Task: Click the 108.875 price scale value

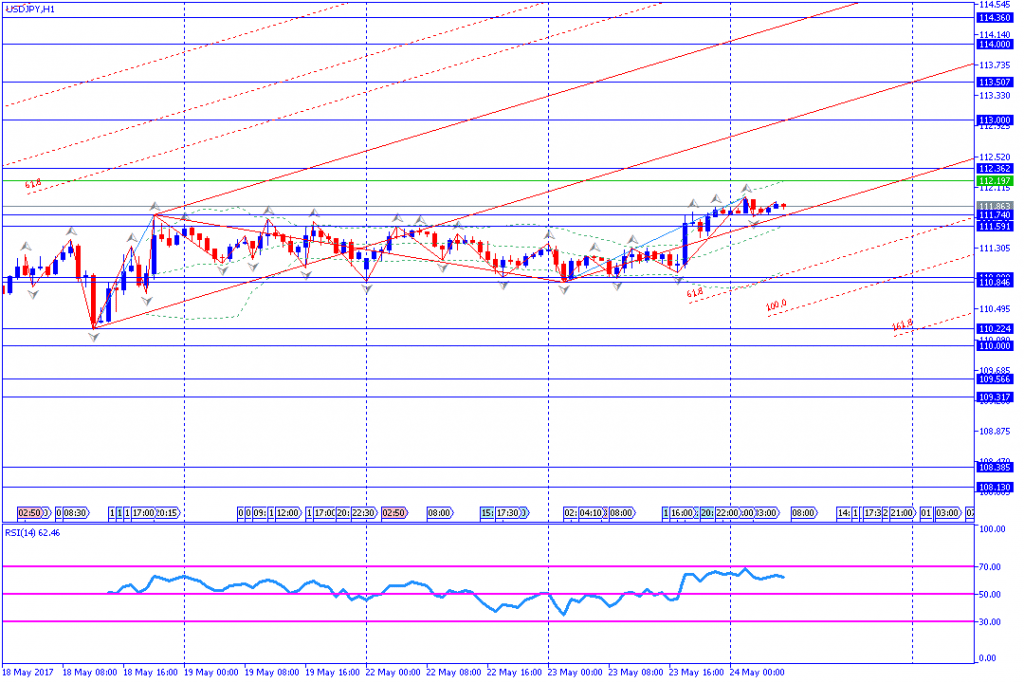Action: (x=995, y=432)
